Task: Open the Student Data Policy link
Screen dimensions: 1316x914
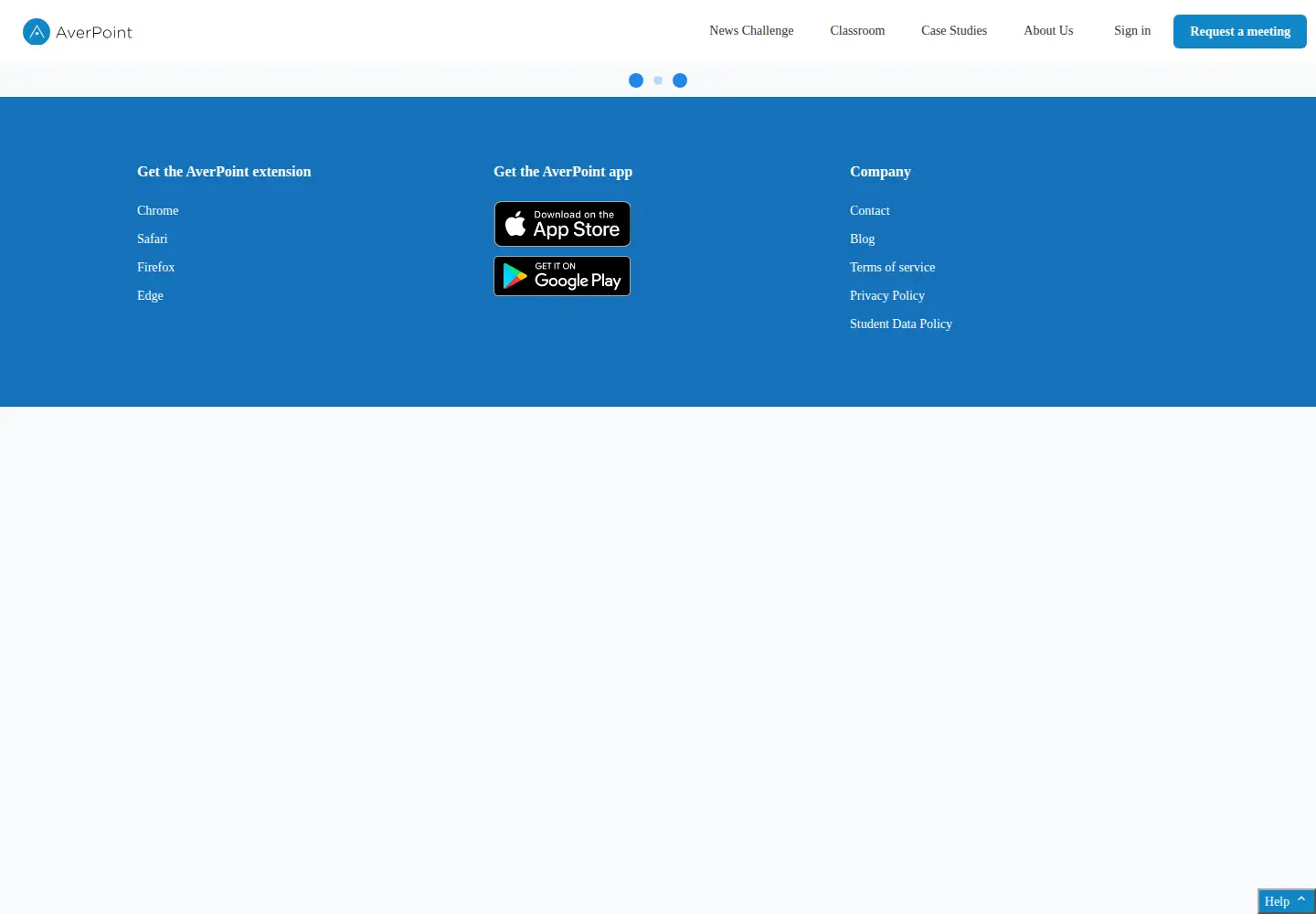Action: (901, 324)
